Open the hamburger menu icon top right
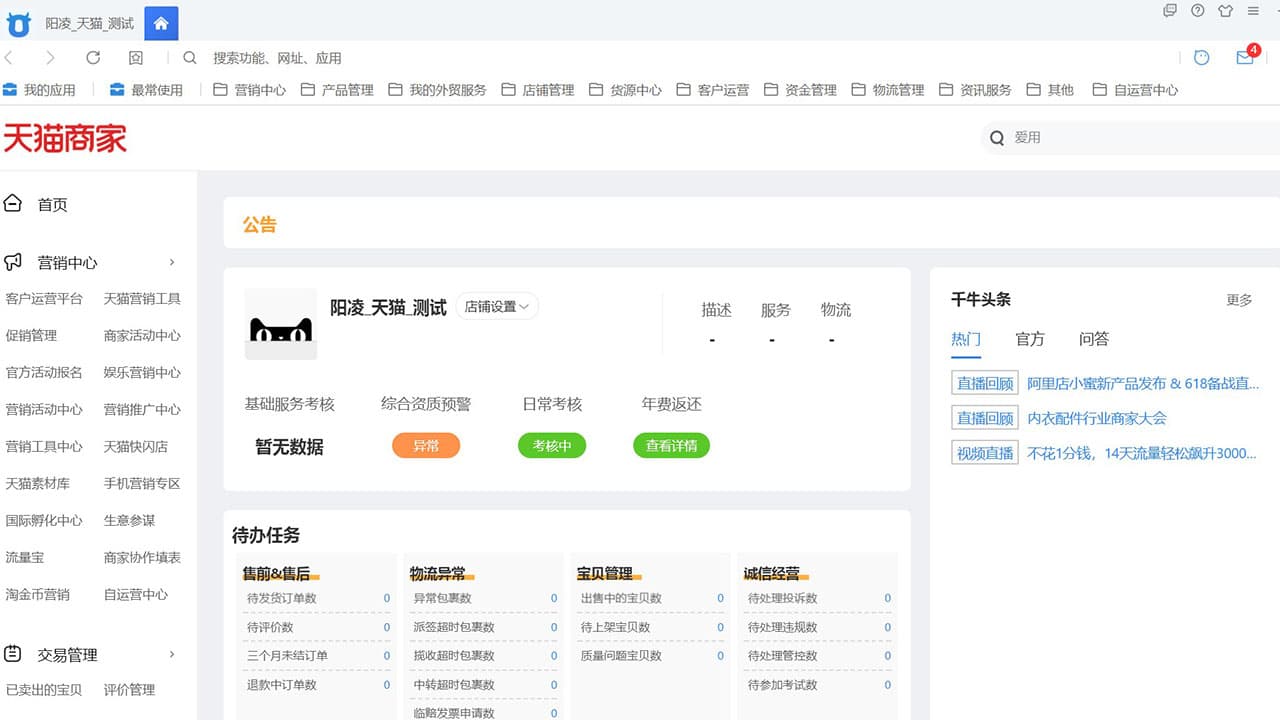Viewport: 1280px width, 720px height. coord(1253,11)
